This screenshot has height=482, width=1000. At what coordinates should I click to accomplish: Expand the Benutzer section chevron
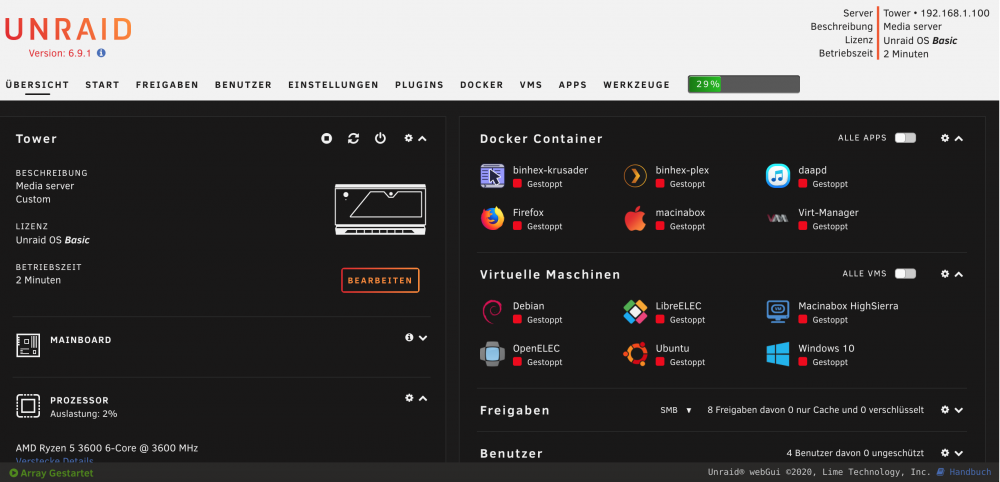[x=959, y=453]
